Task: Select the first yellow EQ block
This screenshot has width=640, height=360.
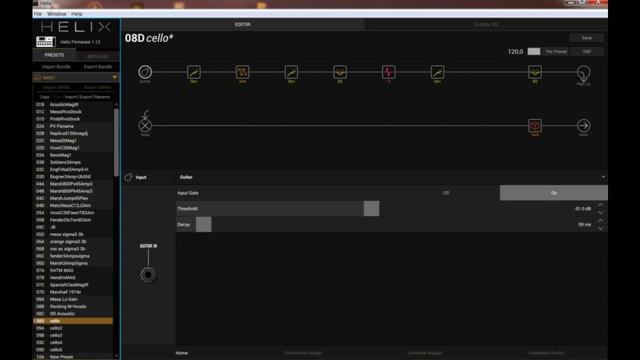Action: pos(340,72)
